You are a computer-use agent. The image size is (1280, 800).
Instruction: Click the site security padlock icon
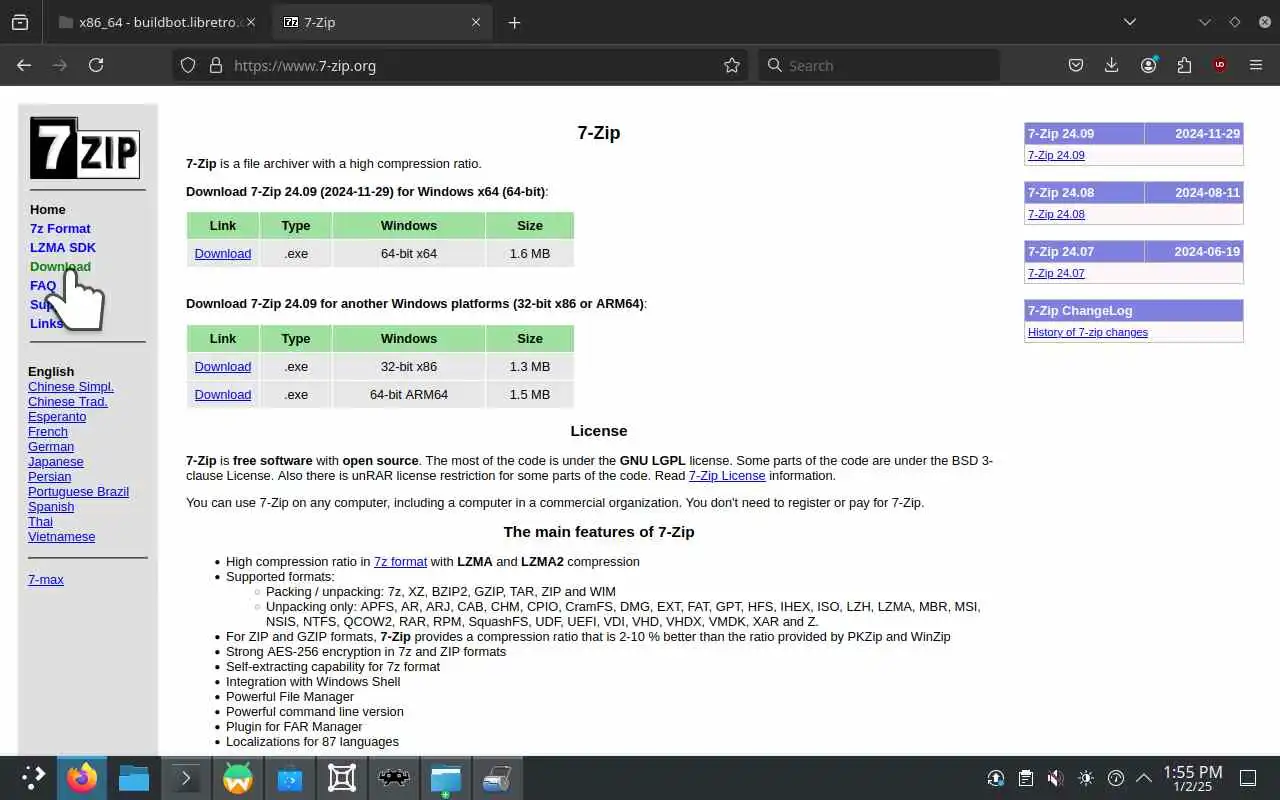tap(215, 65)
